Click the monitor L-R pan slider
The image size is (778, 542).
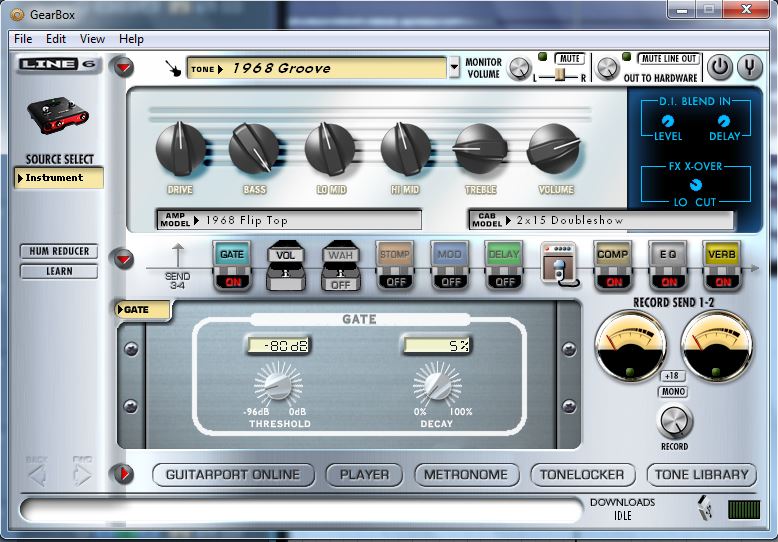[560, 76]
